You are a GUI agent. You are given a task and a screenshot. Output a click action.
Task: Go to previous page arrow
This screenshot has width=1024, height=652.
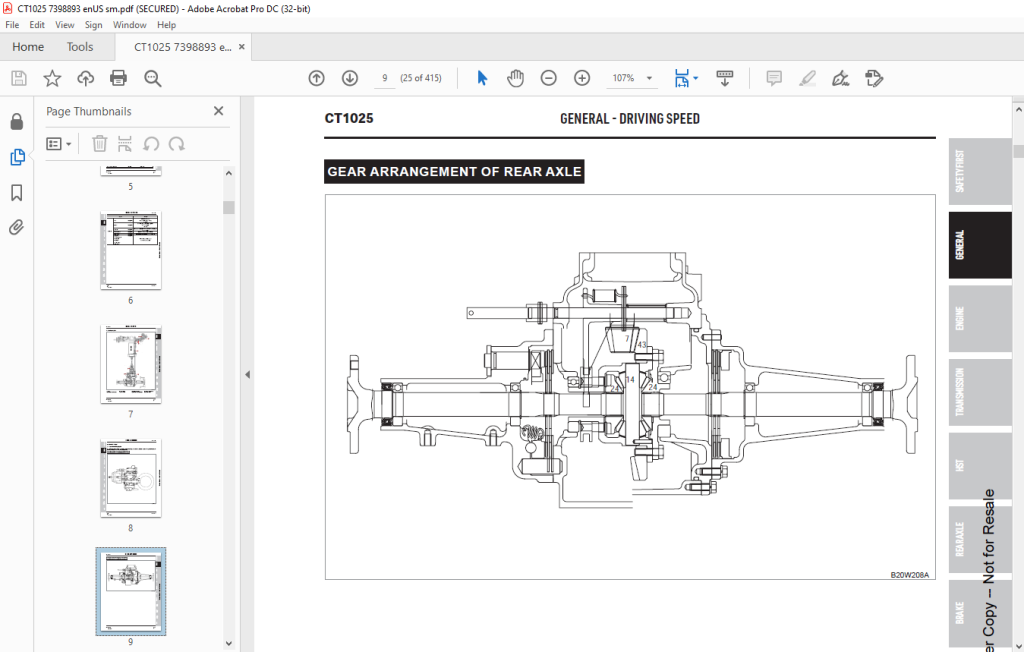coord(317,78)
